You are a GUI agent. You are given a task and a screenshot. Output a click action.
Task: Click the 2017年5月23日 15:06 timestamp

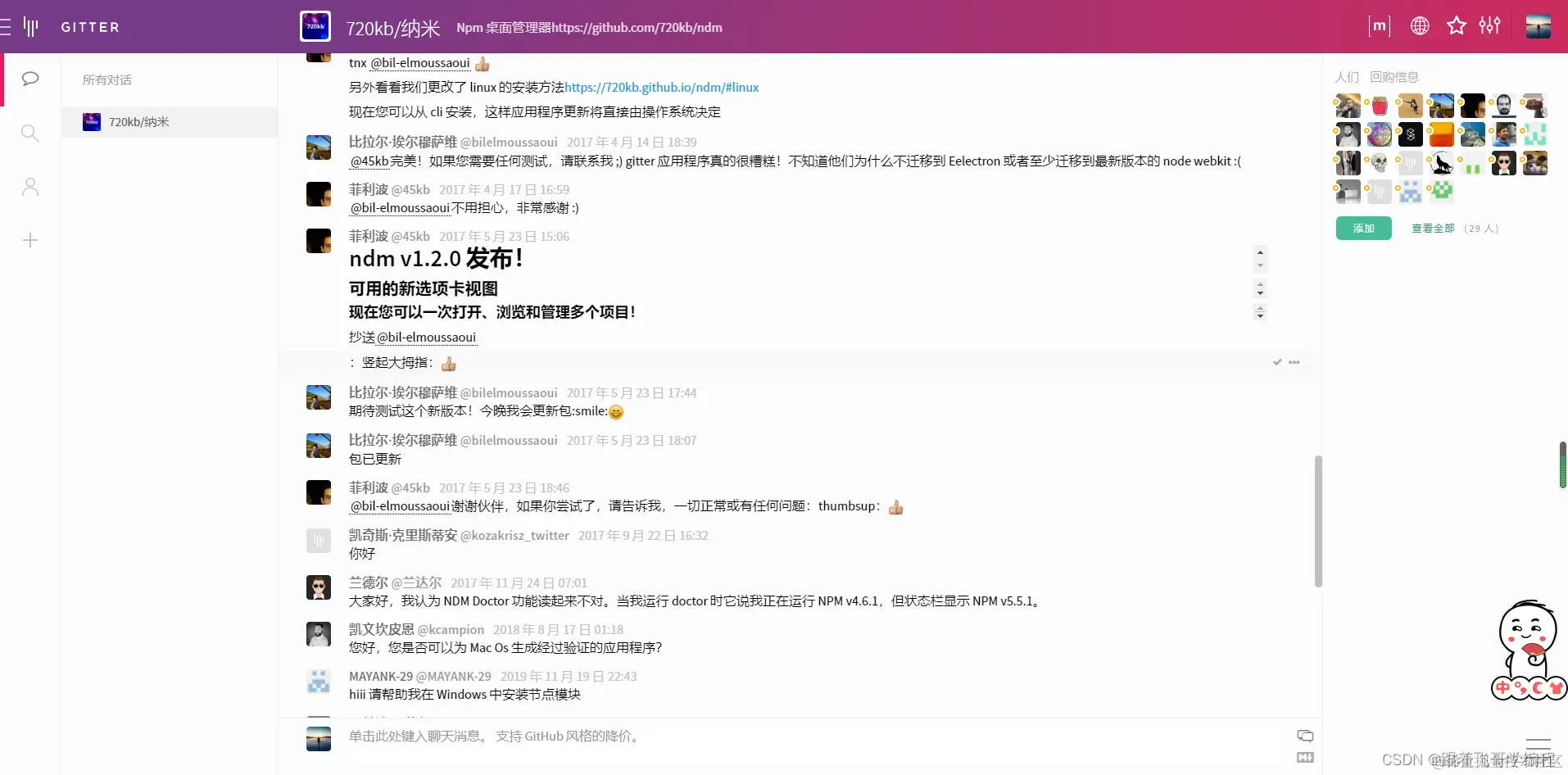click(505, 237)
